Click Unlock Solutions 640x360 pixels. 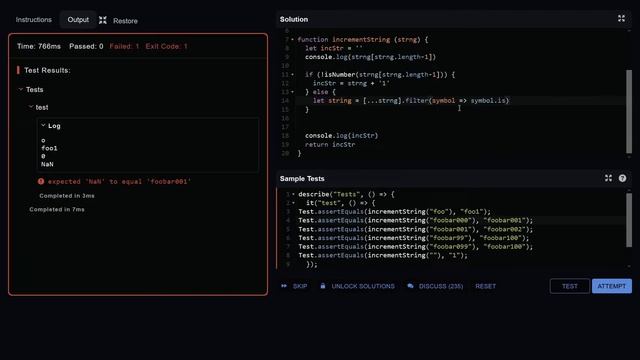363,286
